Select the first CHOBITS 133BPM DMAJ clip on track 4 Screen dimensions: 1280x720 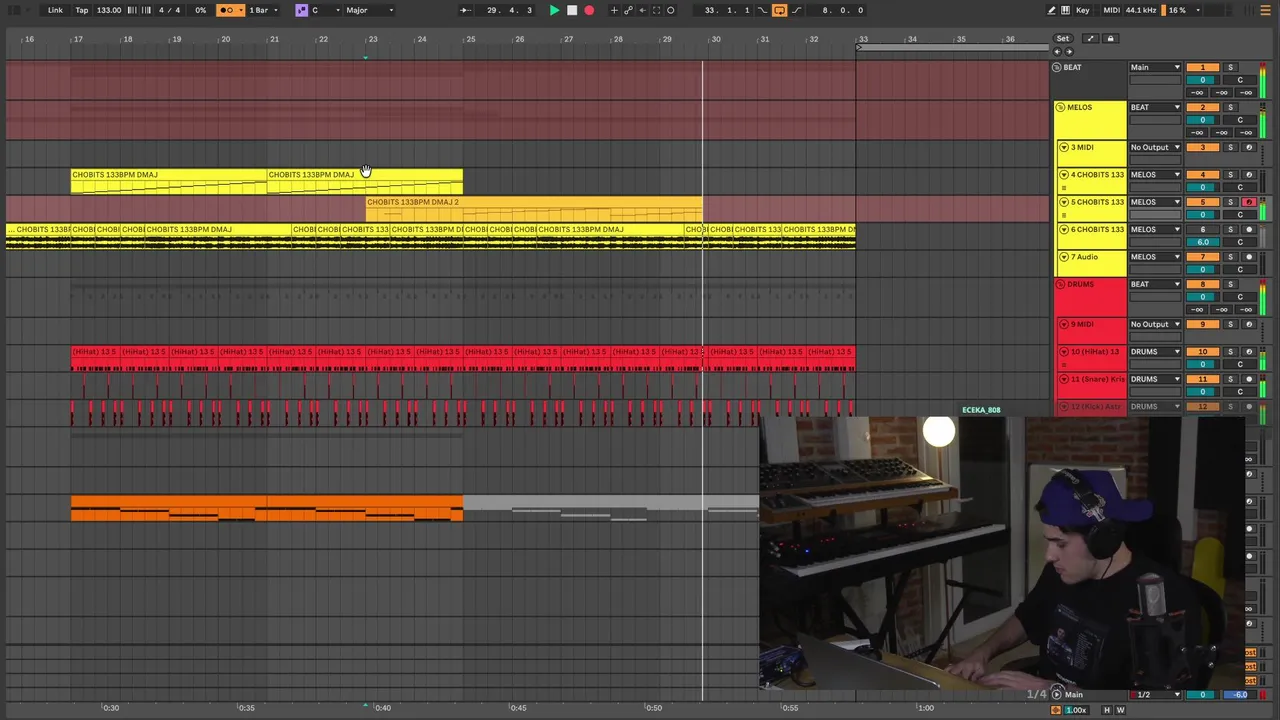coord(169,181)
